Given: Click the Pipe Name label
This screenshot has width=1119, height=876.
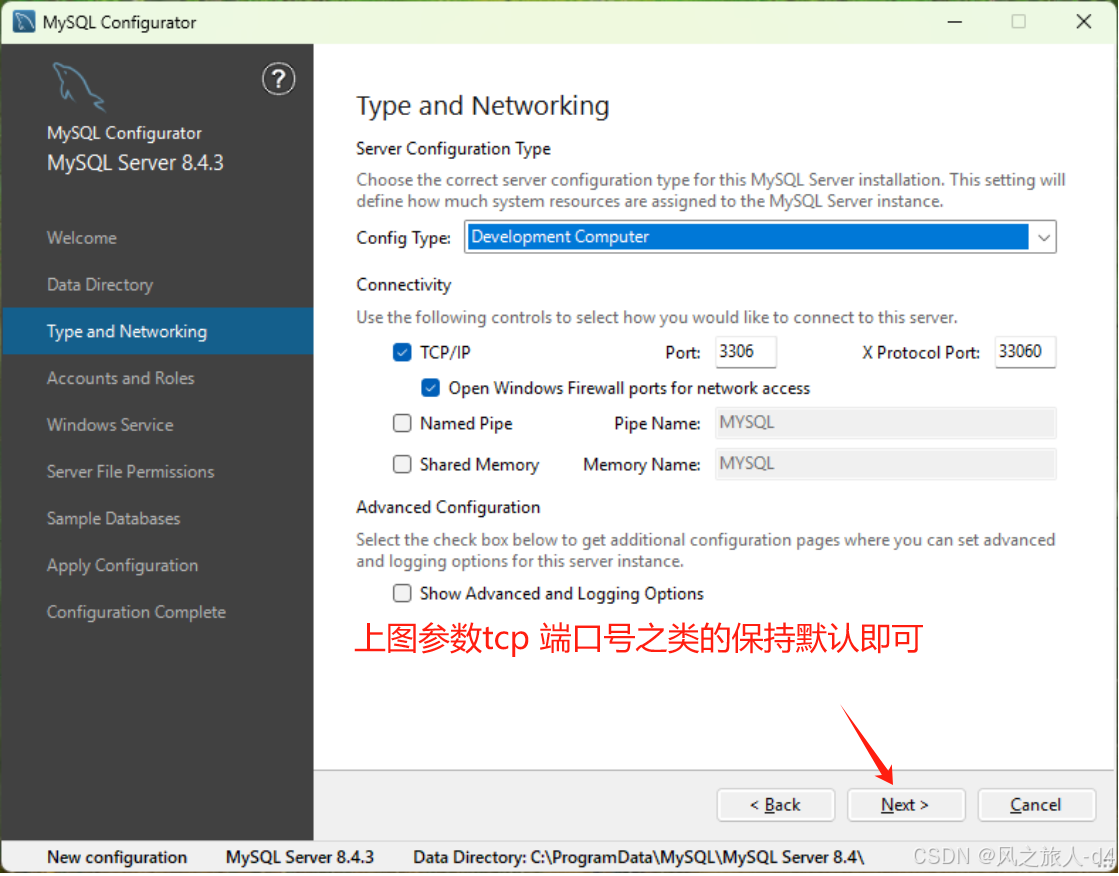Looking at the screenshot, I should click(657, 424).
